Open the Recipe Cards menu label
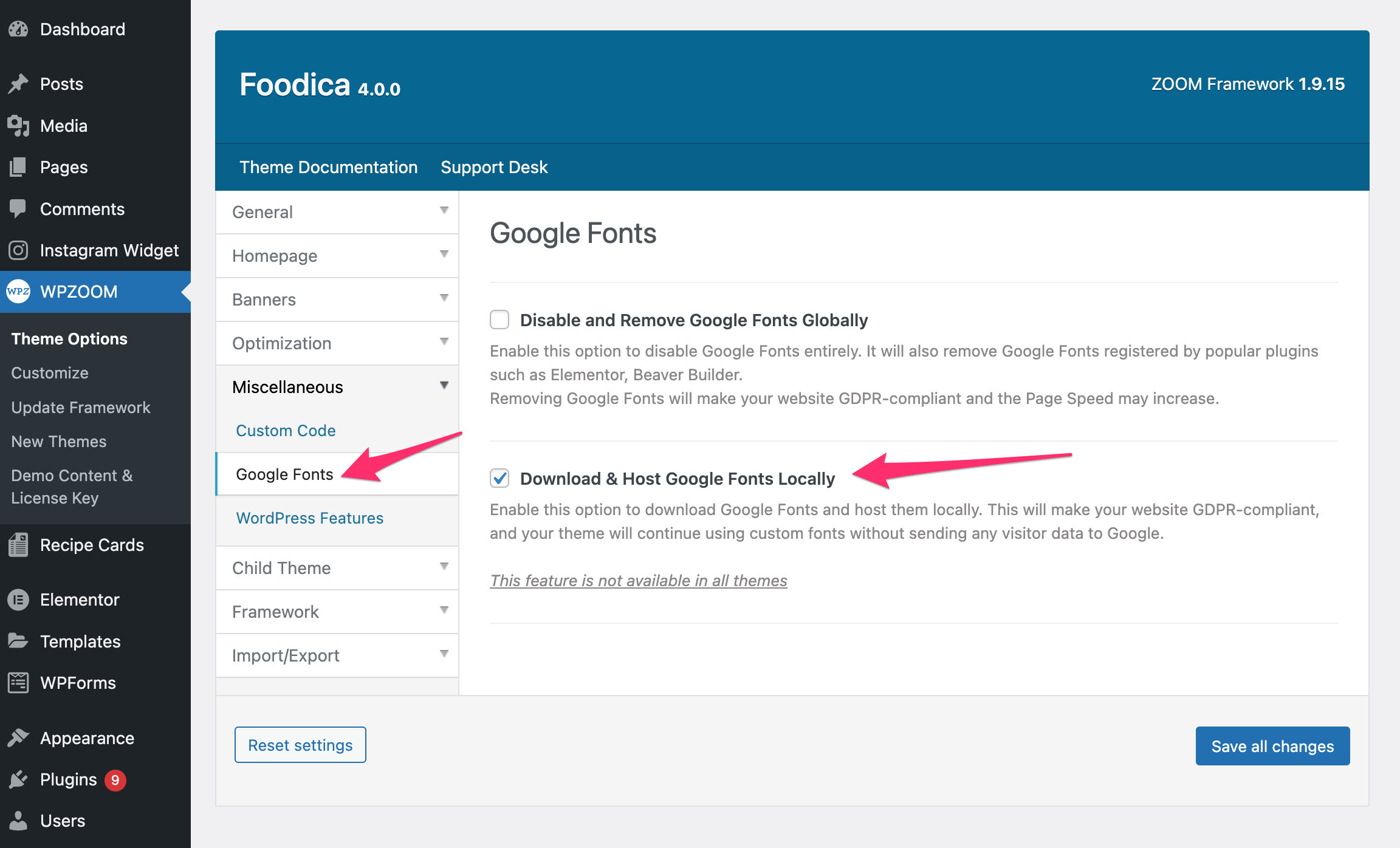Image resolution: width=1400 pixels, height=848 pixels. [x=92, y=545]
